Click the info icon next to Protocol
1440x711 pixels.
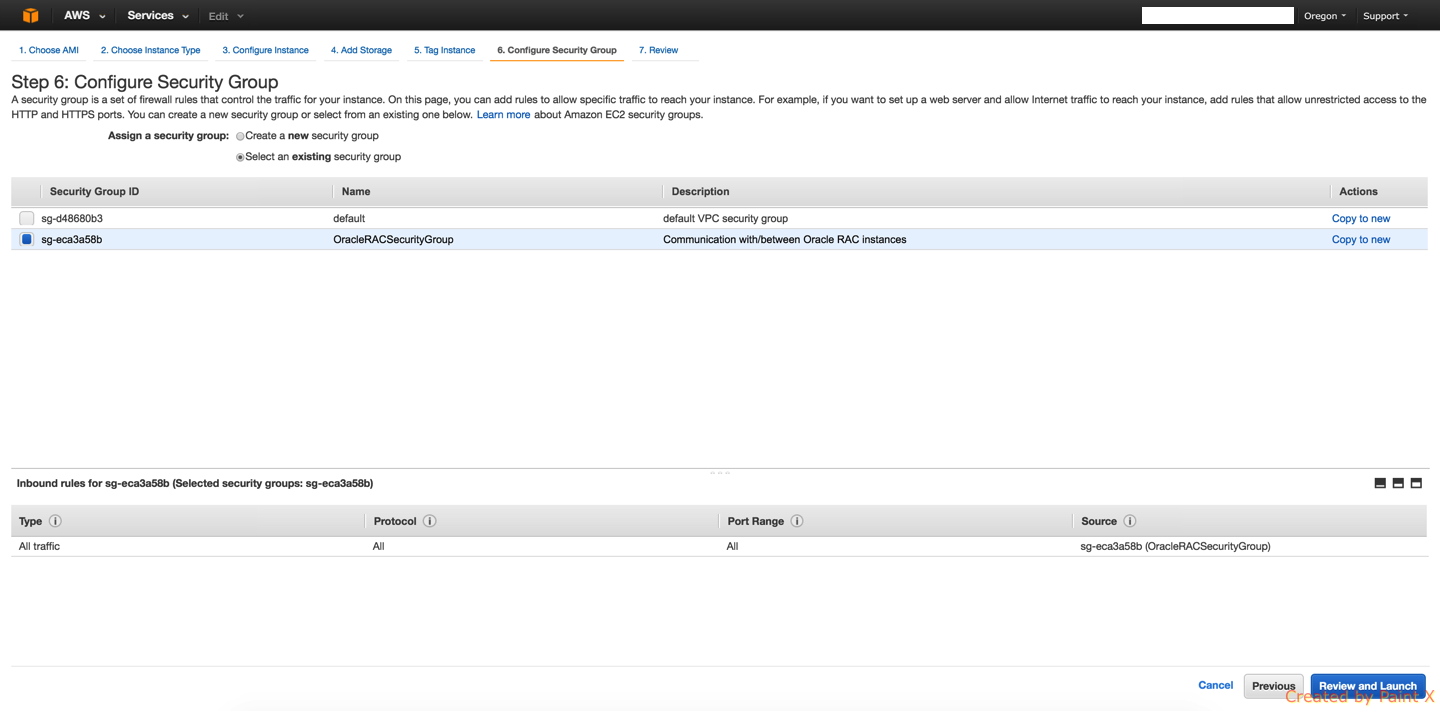point(430,520)
